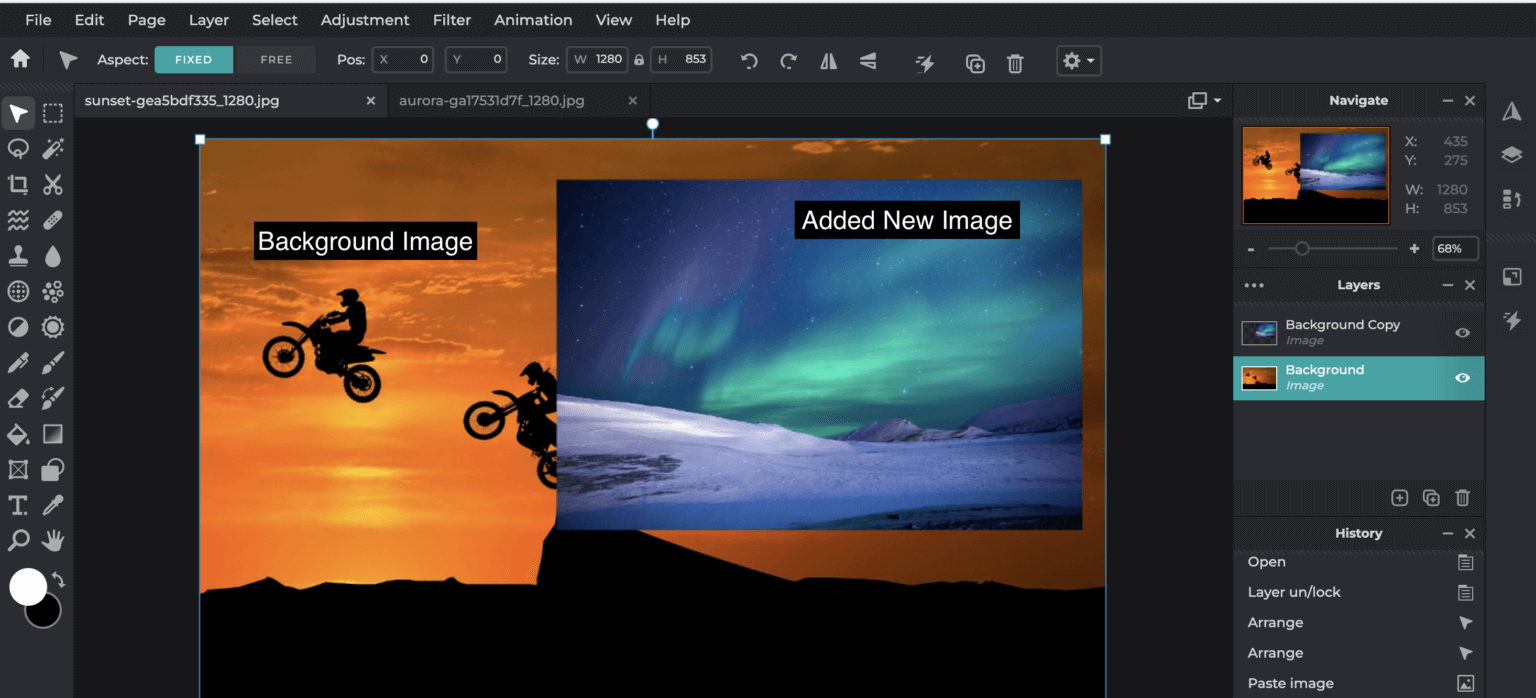
Task: Toggle visibility of the Background layer
Action: [x=1462, y=378]
